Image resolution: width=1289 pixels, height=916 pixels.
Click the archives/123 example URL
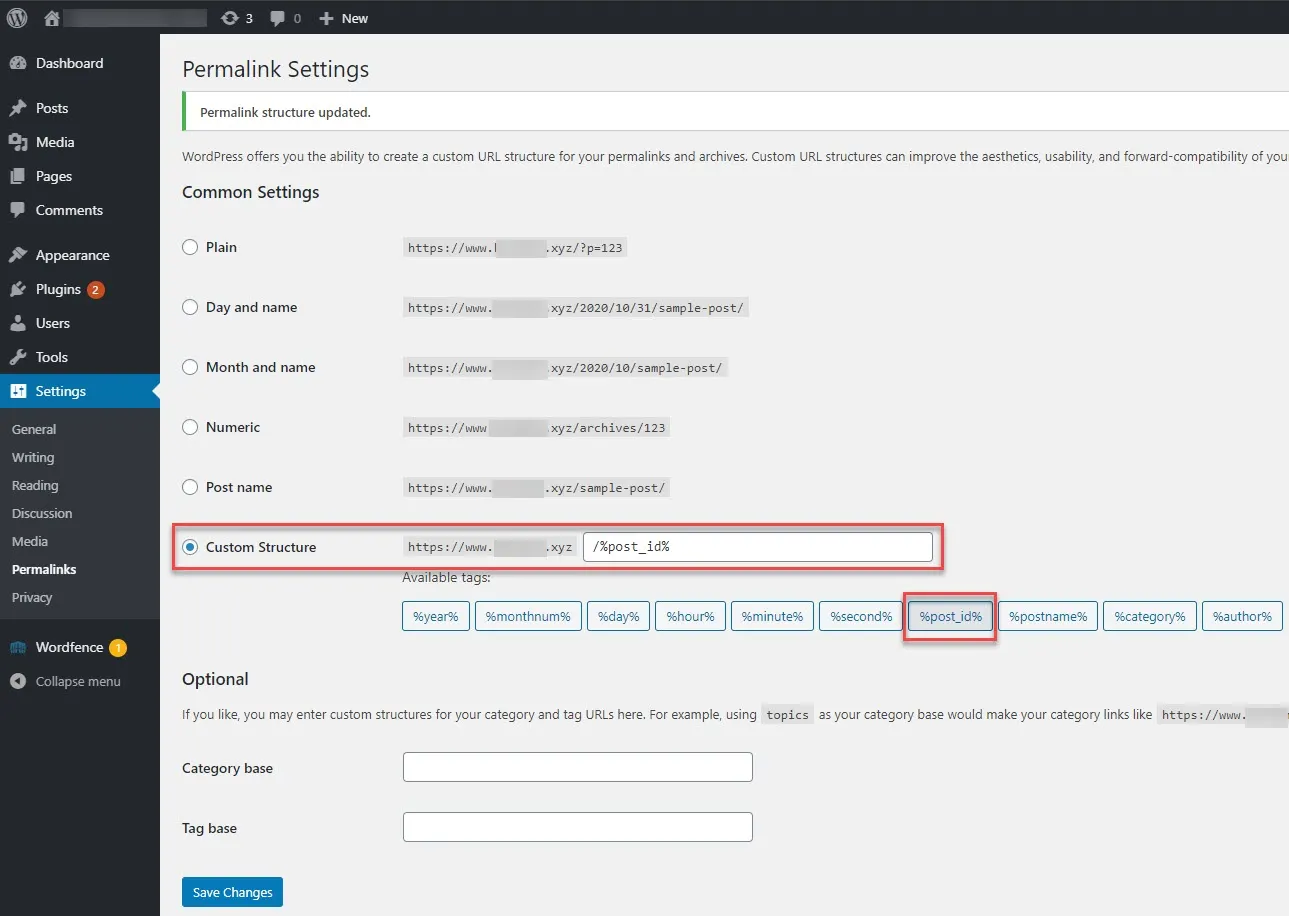[x=536, y=427]
